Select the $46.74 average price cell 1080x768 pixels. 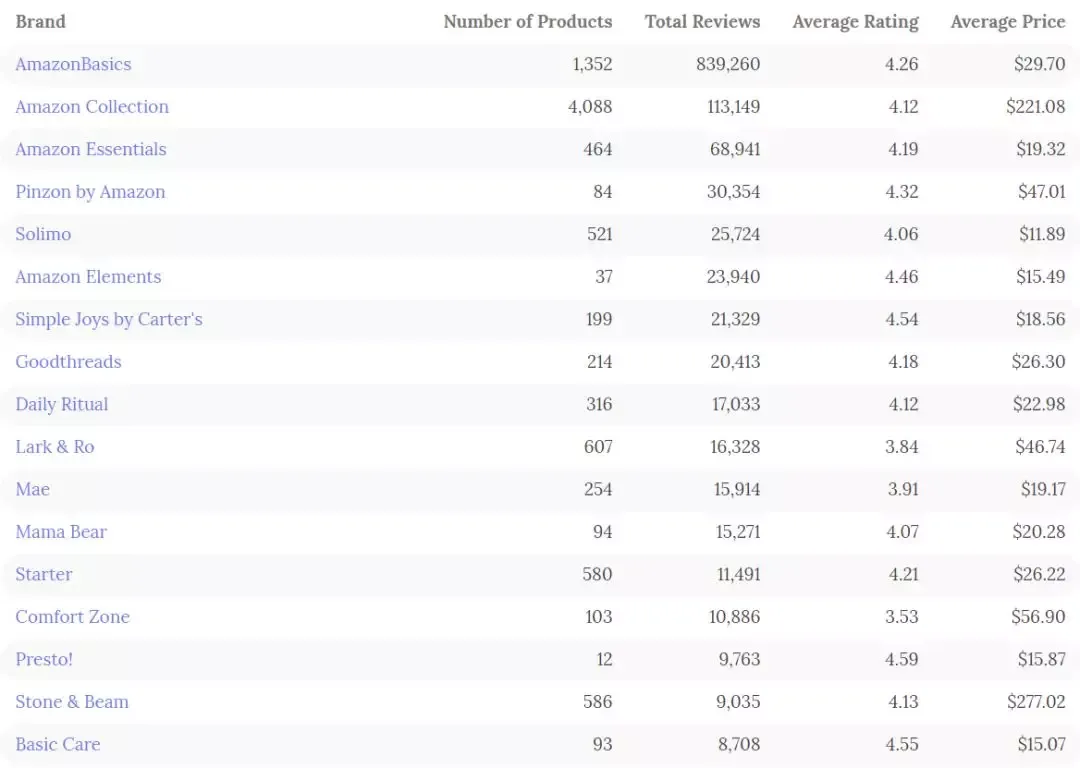pos(1040,447)
